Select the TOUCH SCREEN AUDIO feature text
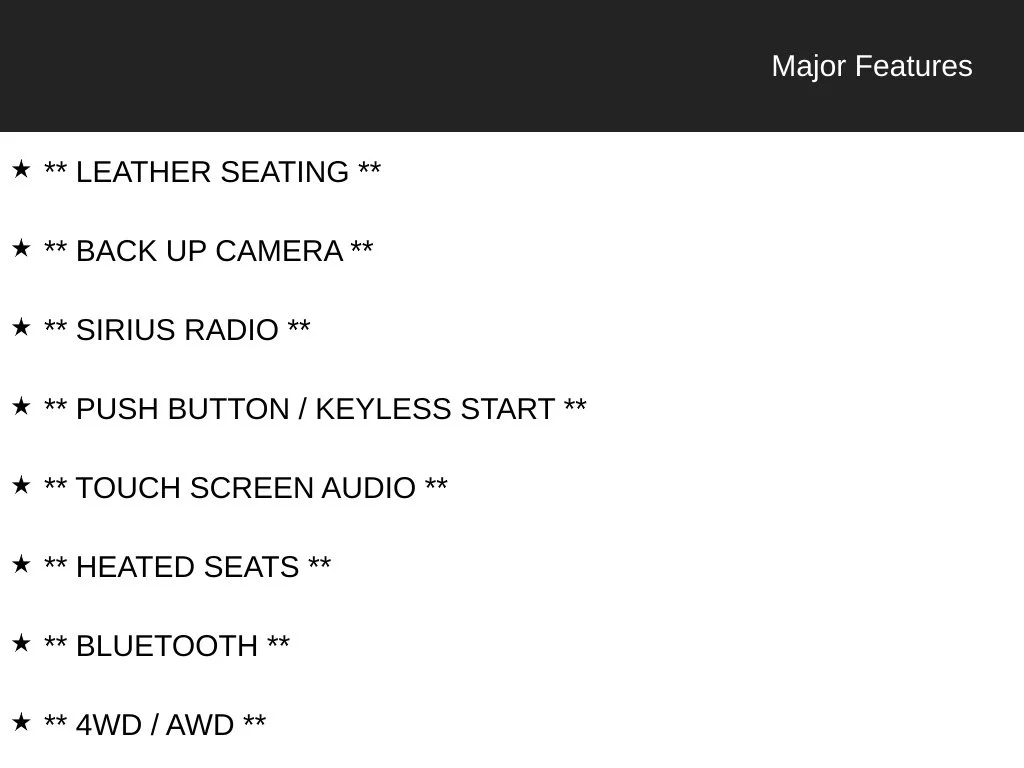1024x768 pixels. click(x=246, y=488)
